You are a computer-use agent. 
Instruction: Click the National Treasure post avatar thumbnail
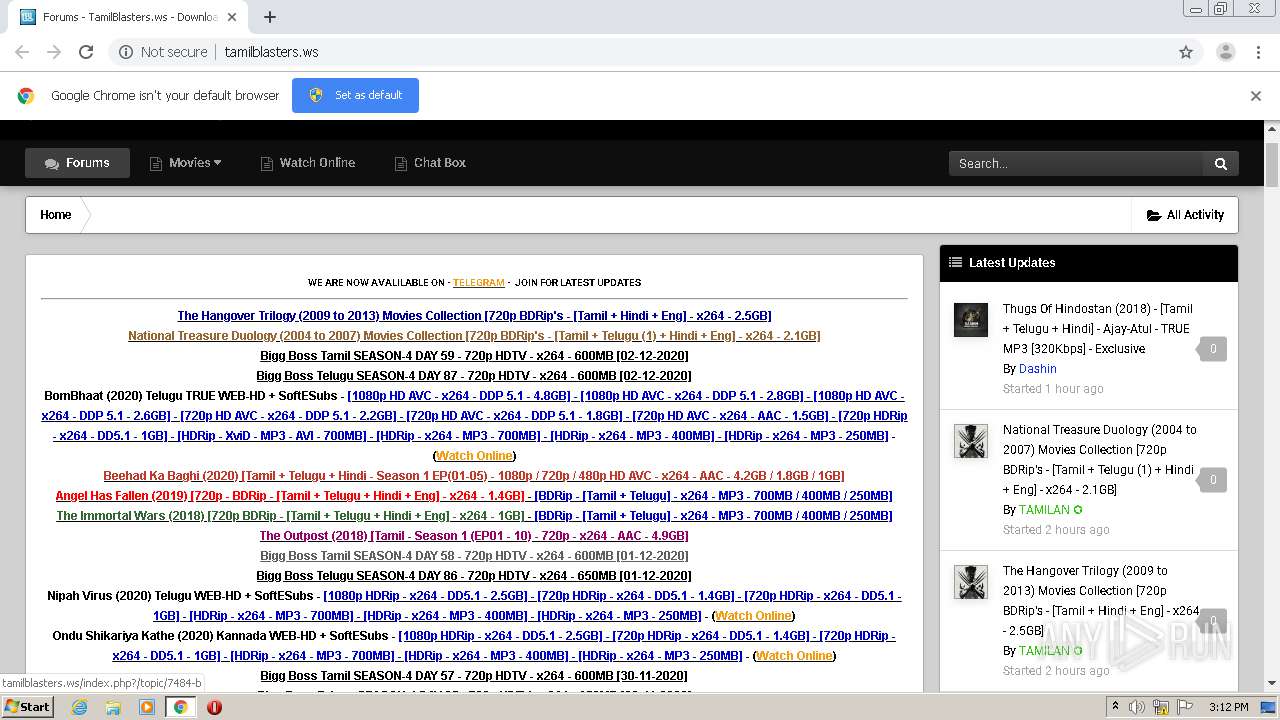[970, 441]
